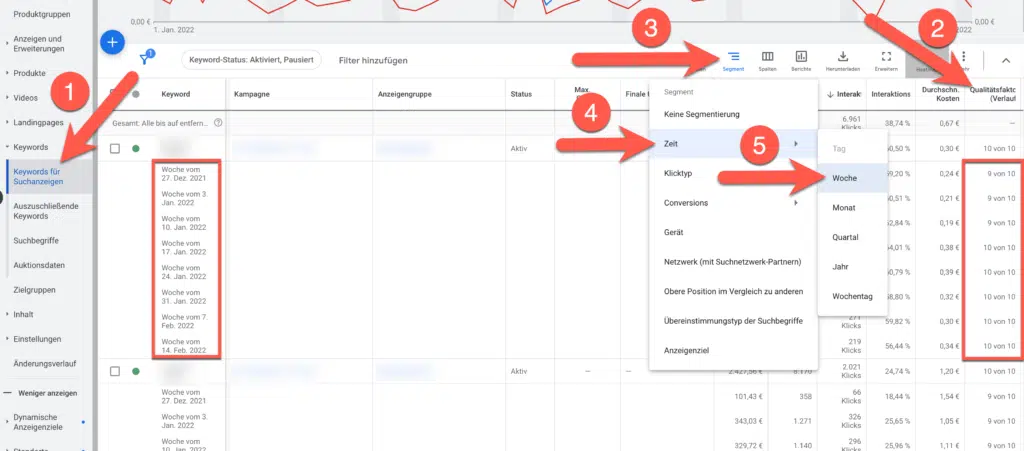The image size is (1024, 451).
Task: Open Conversions submenu in Segment menu
Action: pos(733,203)
